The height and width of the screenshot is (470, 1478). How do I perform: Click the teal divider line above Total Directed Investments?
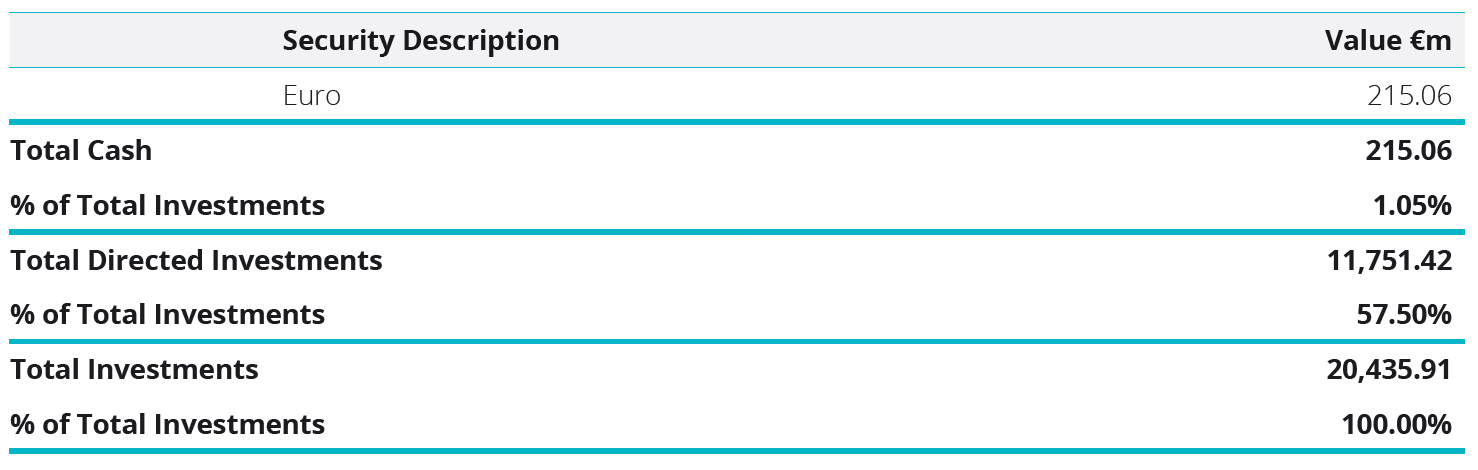pyautogui.click(x=738, y=232)
